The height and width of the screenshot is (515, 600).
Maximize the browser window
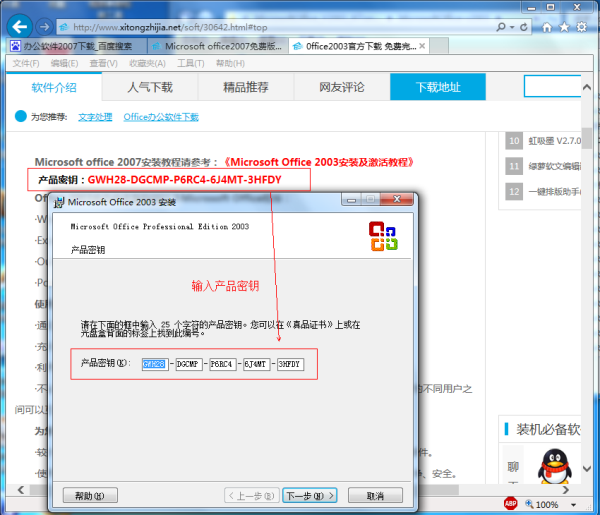[x=550, y=7]
